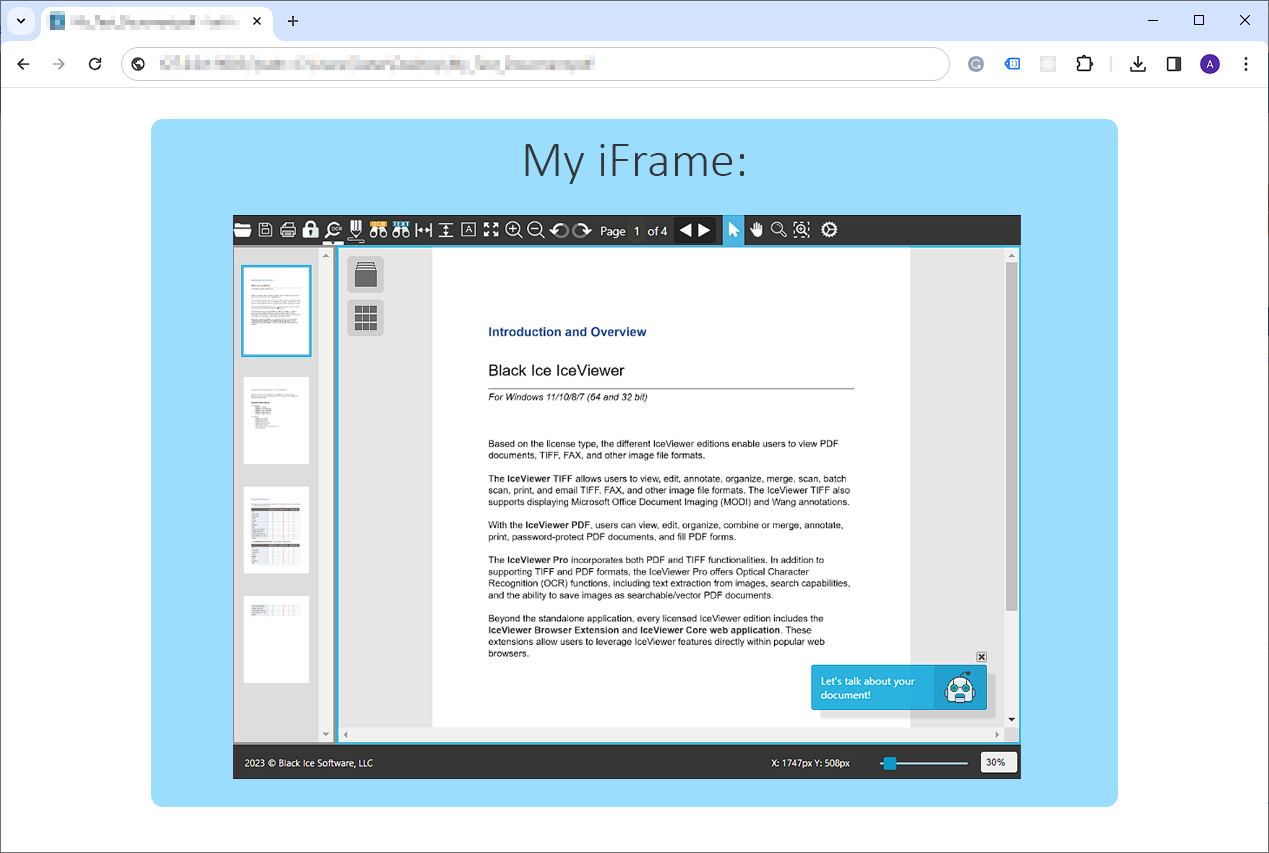Click the 'My iFrame:' heading
Image resolution: width=1269 pixels, height=853 pixels.
(x=634, y=160)
